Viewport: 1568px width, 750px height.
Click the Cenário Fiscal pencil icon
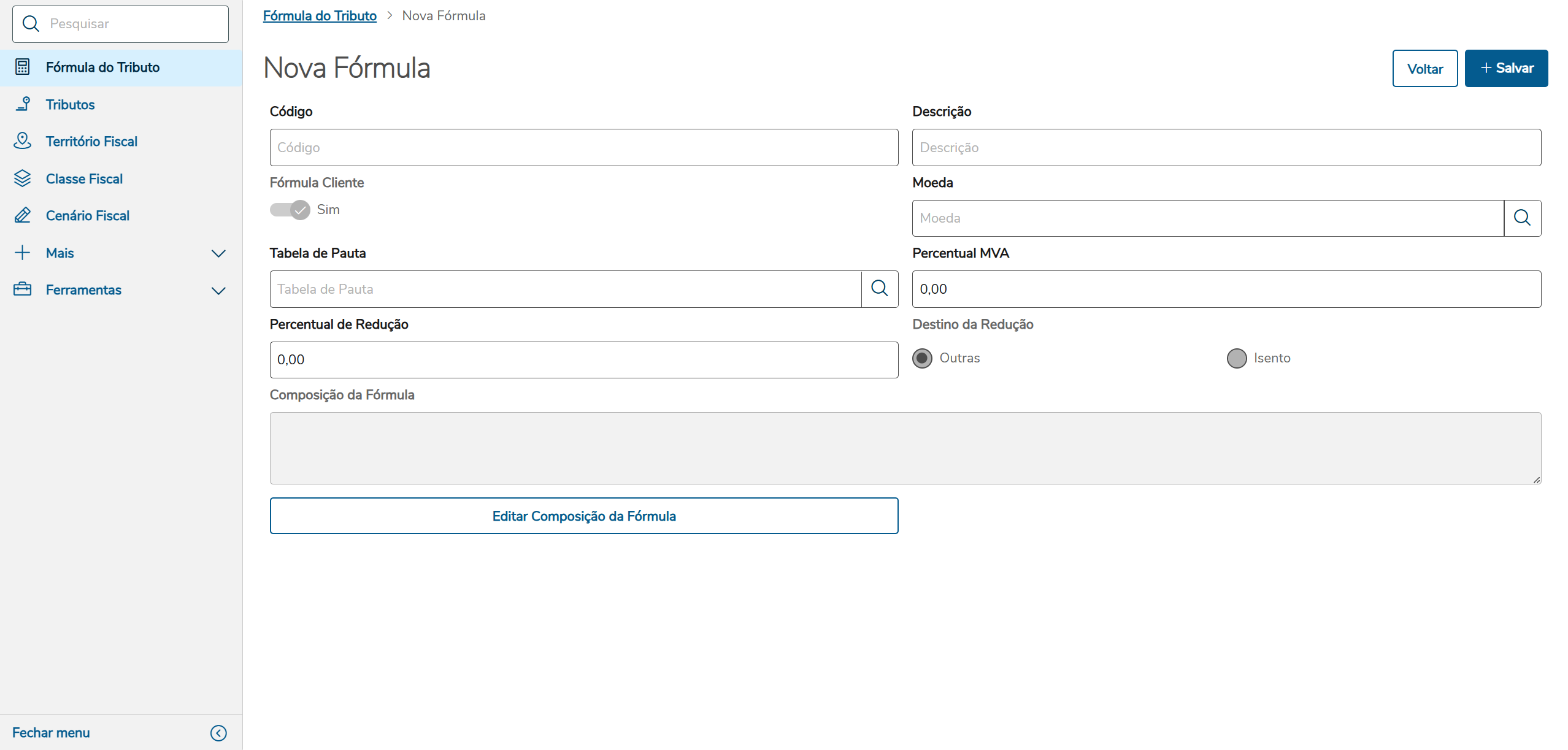pos(23,215)
